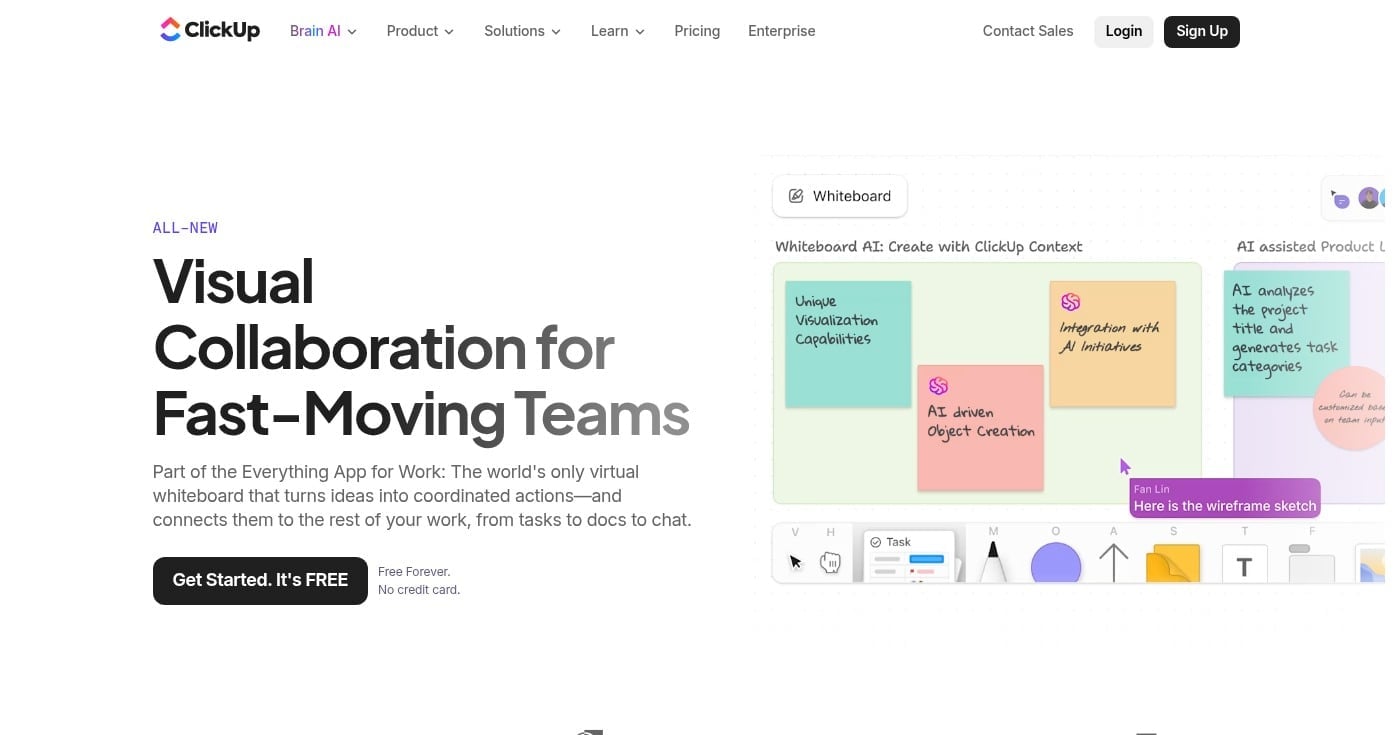Select the arrow connector tool

tap(1113, 562)
